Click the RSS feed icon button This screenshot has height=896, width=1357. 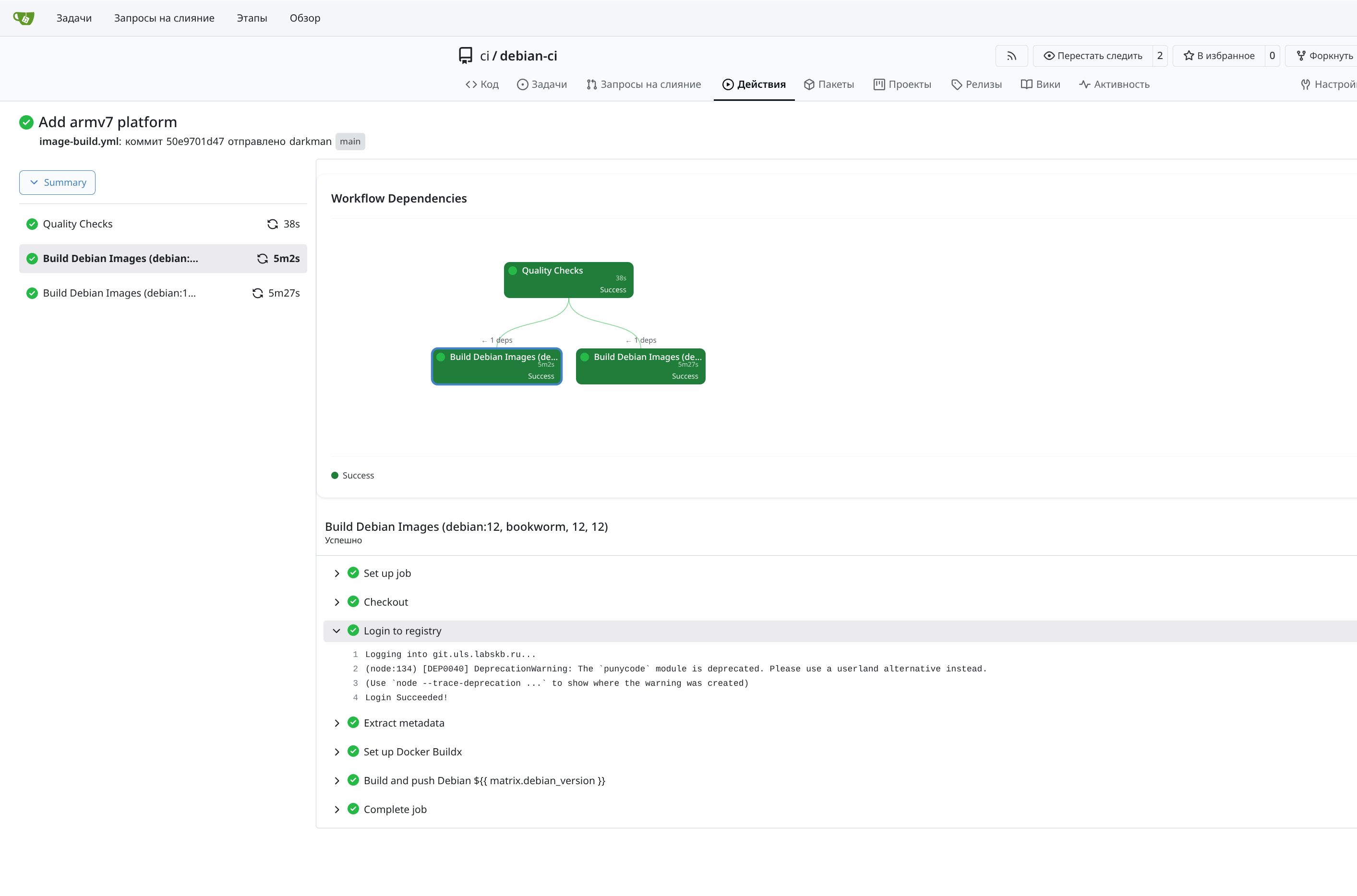1011,56
